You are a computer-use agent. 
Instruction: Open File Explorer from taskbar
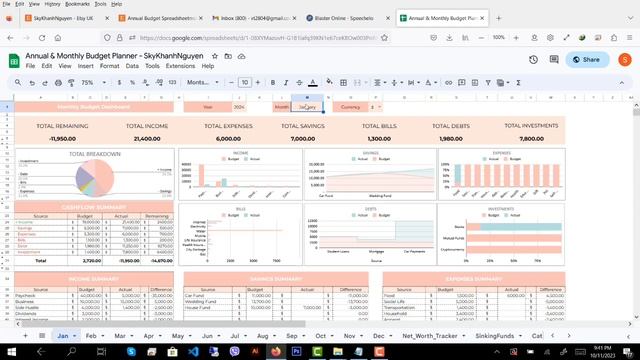pyautogui.click(x=338, y=351)
